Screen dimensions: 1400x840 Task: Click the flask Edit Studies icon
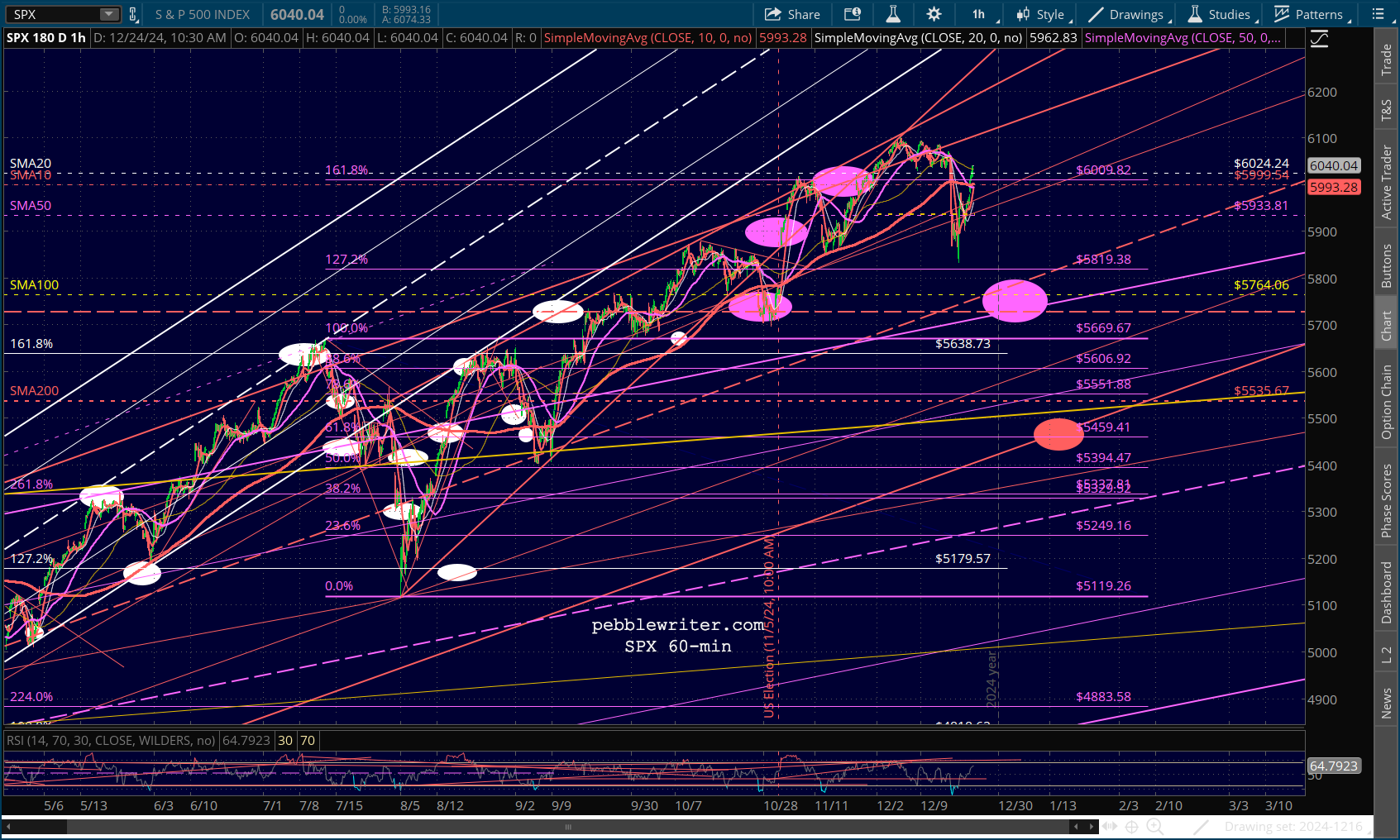click(893, 14)
